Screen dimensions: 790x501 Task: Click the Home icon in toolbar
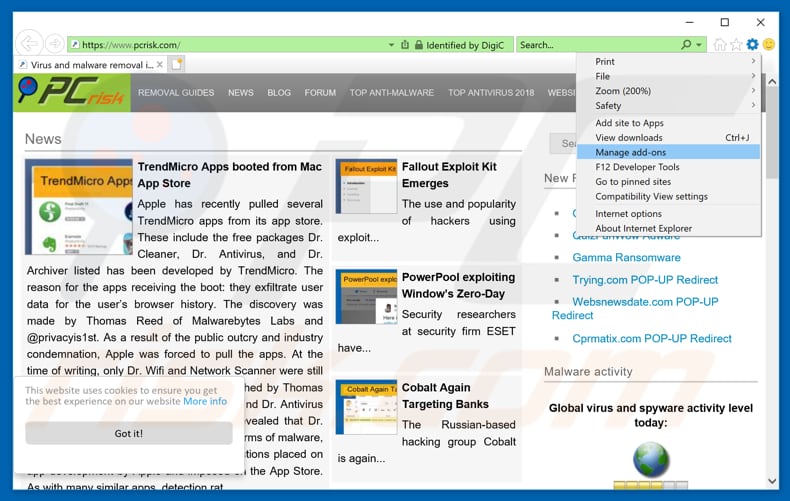[719, 44]
